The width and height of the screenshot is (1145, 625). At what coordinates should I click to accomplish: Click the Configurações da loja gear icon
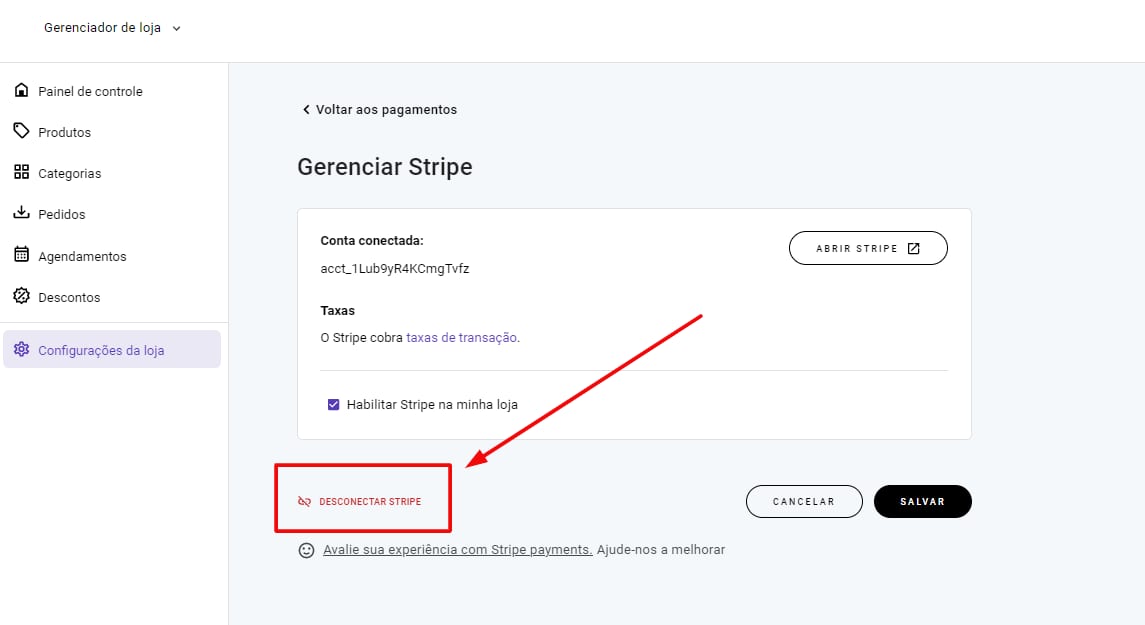21,350
